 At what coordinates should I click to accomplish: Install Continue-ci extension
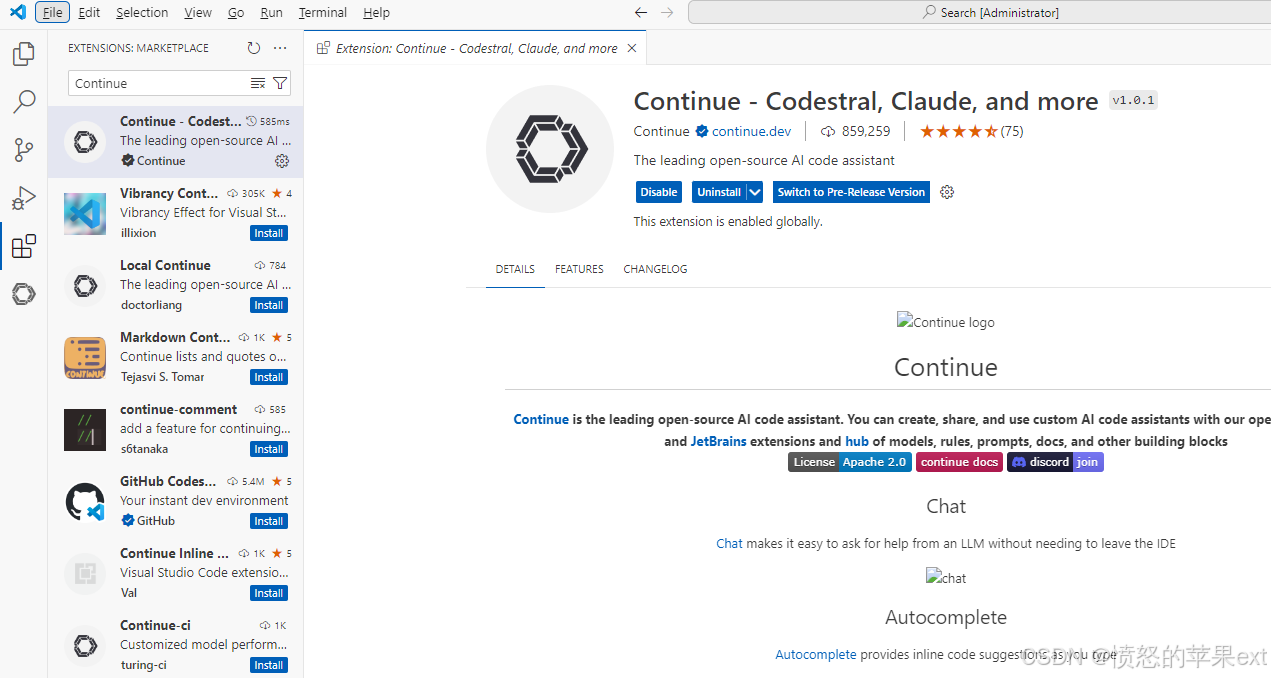point(269,665)
